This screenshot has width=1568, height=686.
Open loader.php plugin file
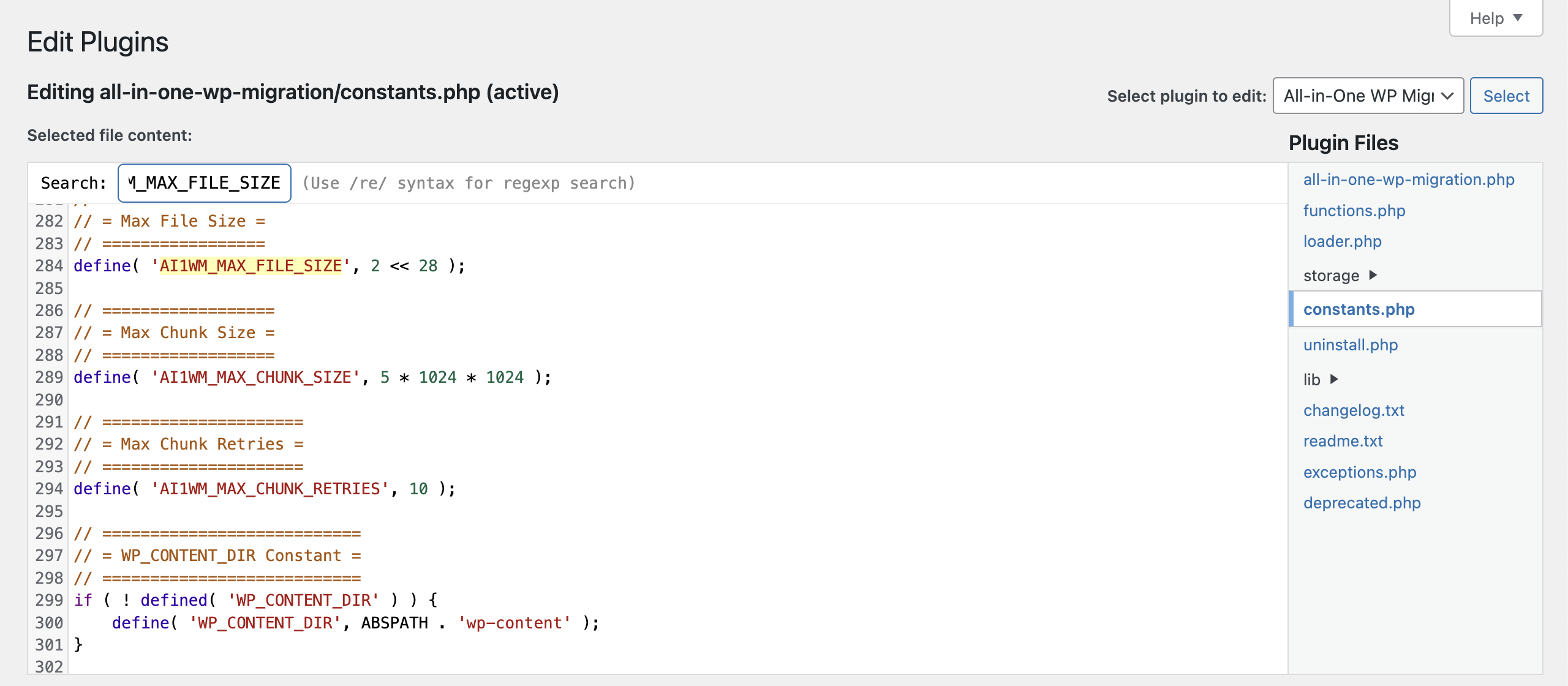(1342, 241)
